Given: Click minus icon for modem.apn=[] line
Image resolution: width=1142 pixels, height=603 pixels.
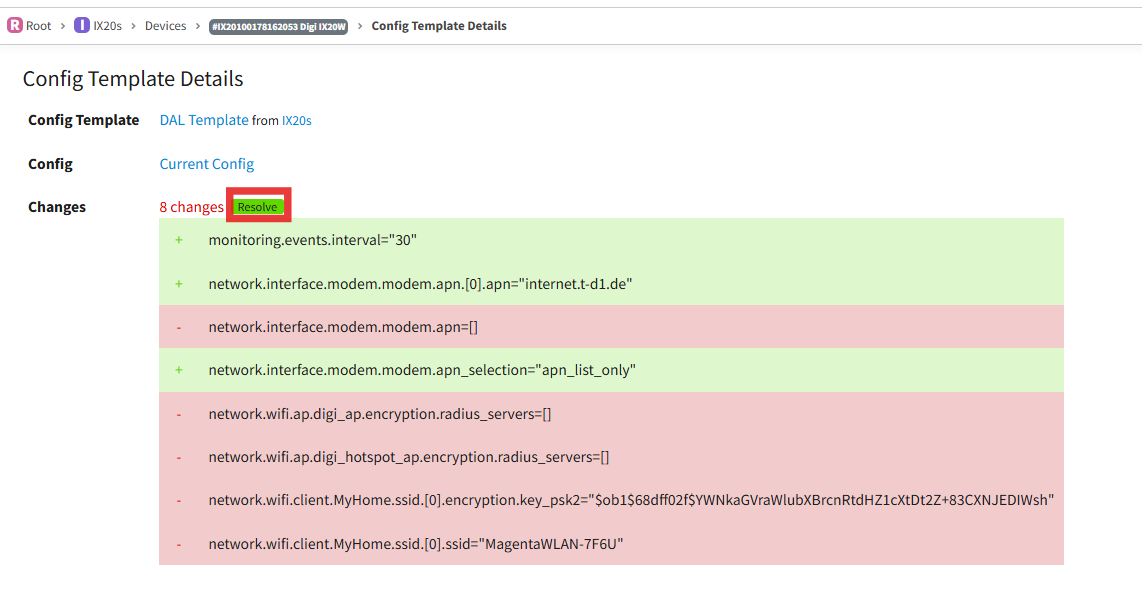Looking at the screenshot, I should (178, 327).
